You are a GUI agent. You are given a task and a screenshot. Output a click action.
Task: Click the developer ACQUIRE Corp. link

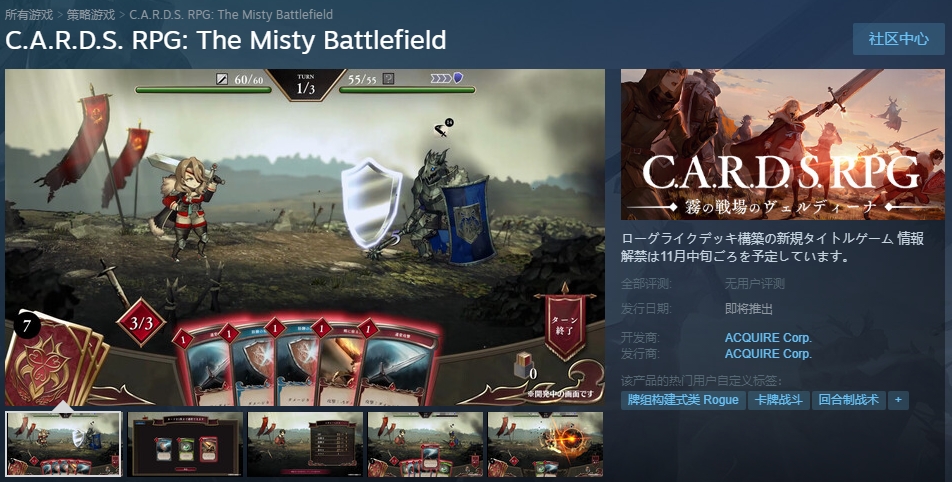(x=768, y=338)
